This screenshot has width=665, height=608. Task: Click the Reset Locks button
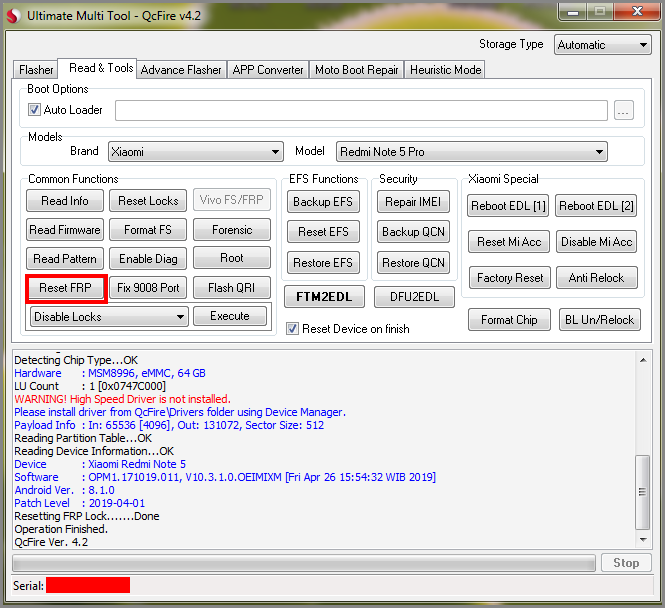(x=148, y=201)
